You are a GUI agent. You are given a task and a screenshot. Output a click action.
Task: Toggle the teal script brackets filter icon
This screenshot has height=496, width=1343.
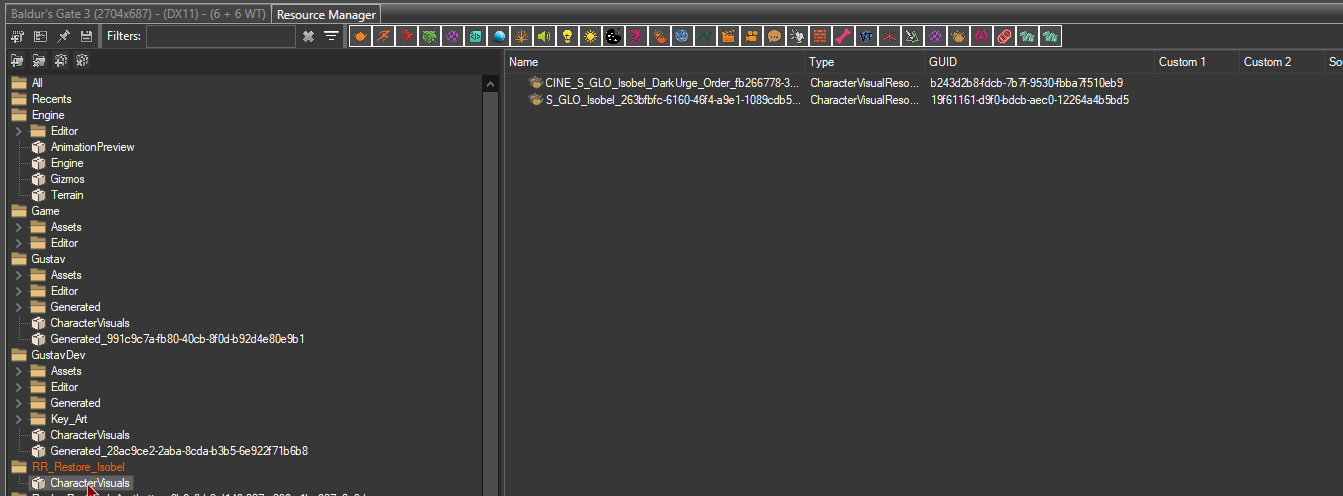(475, 36)
